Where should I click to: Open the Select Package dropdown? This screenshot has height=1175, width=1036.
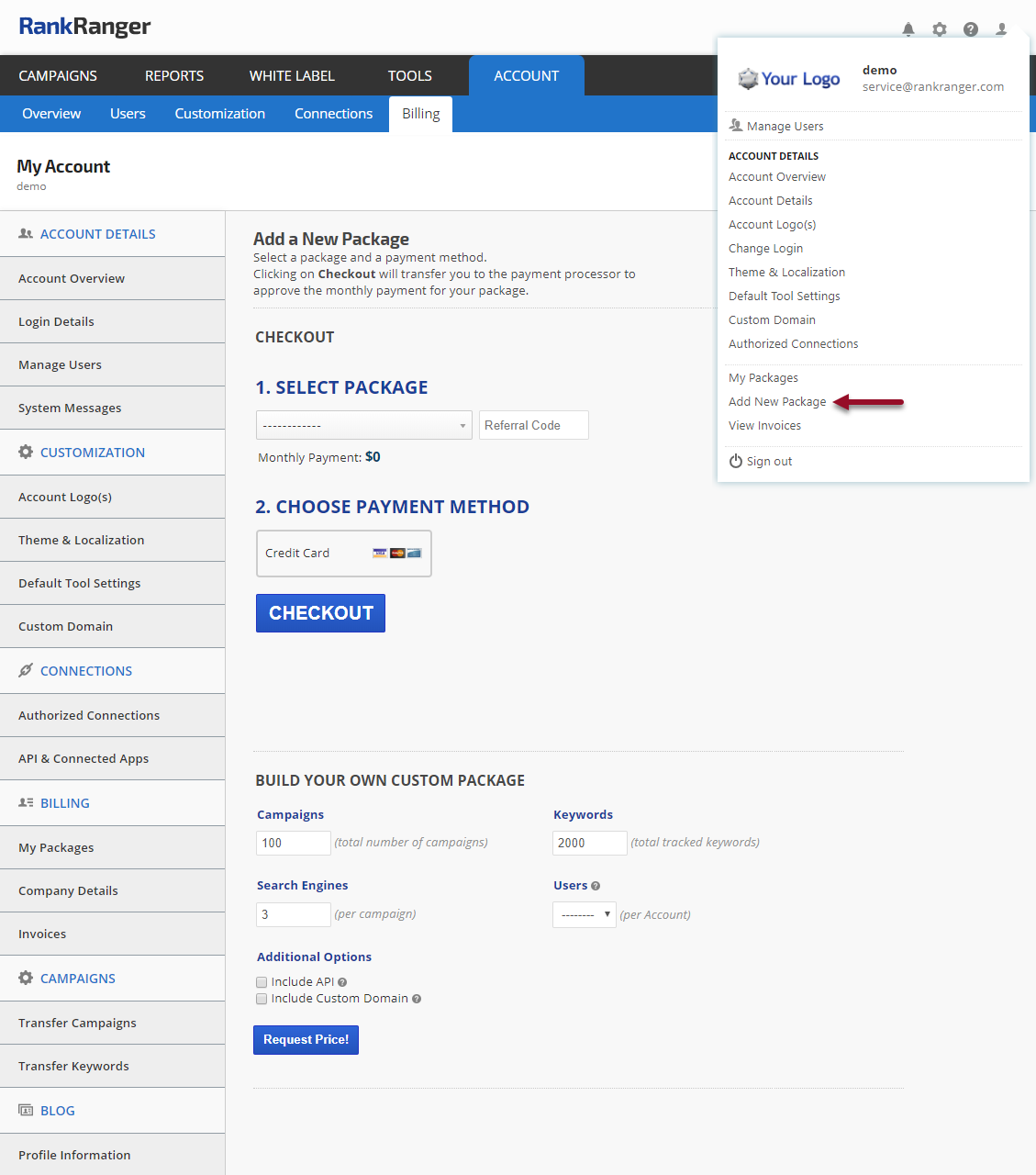tap(363, 426)
